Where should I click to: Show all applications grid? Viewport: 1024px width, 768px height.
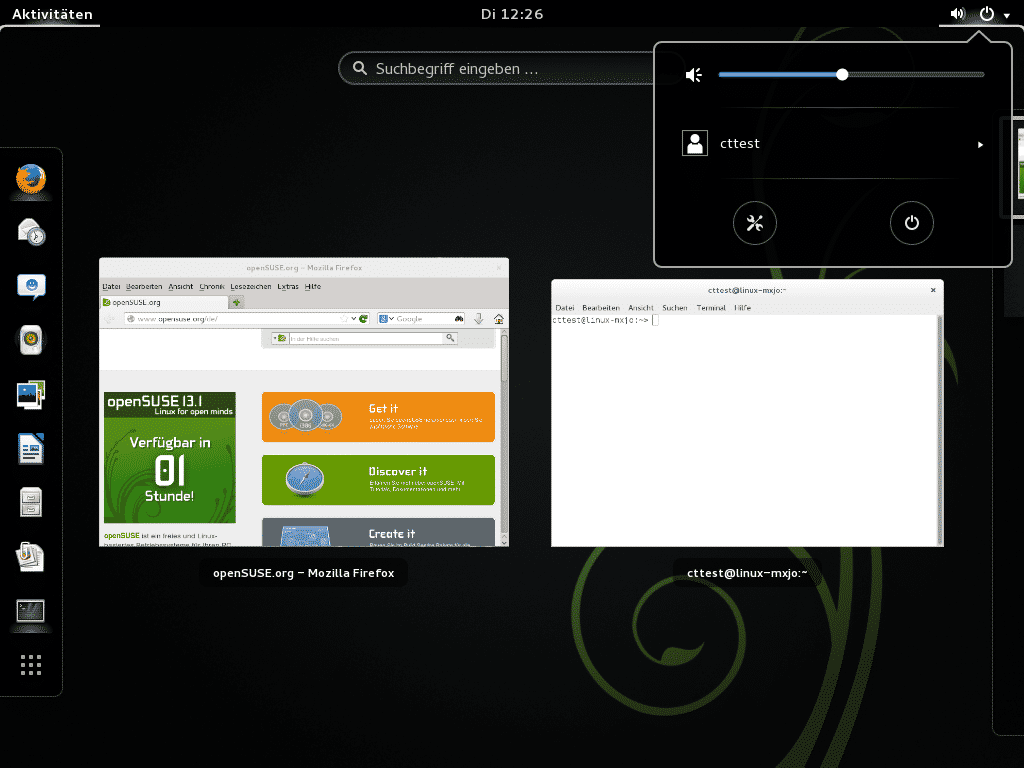coord(31,665)
